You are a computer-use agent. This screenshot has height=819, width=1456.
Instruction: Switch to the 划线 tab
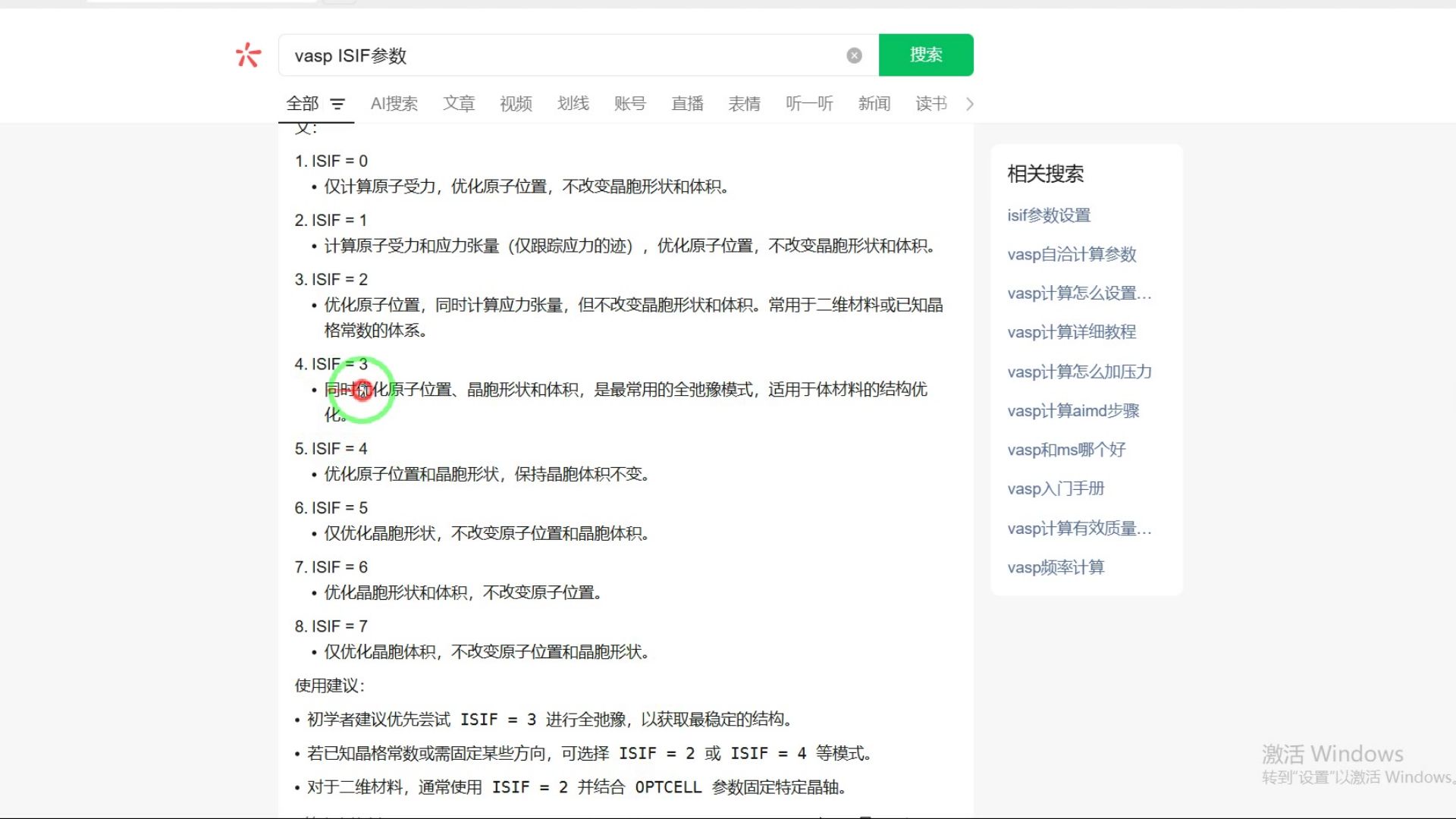pyautogui.click(x=573, y=104)
